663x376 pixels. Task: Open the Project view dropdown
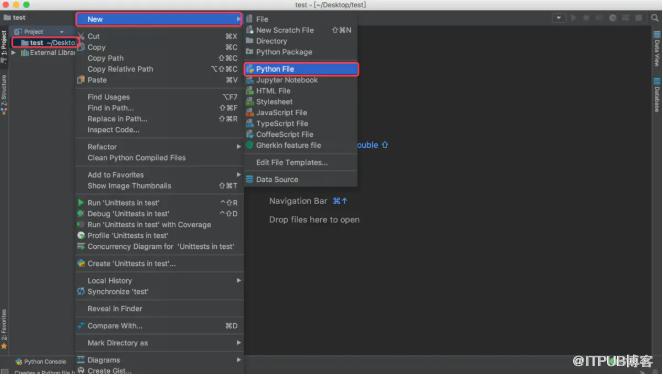point(62,32)
